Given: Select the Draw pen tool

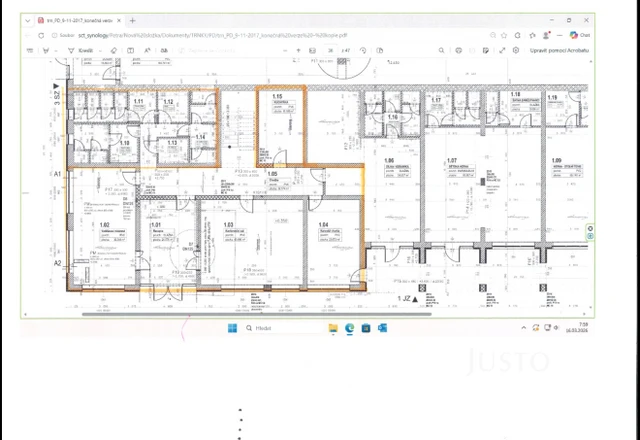Looking at the screenshot, I should tap(46, 51).
